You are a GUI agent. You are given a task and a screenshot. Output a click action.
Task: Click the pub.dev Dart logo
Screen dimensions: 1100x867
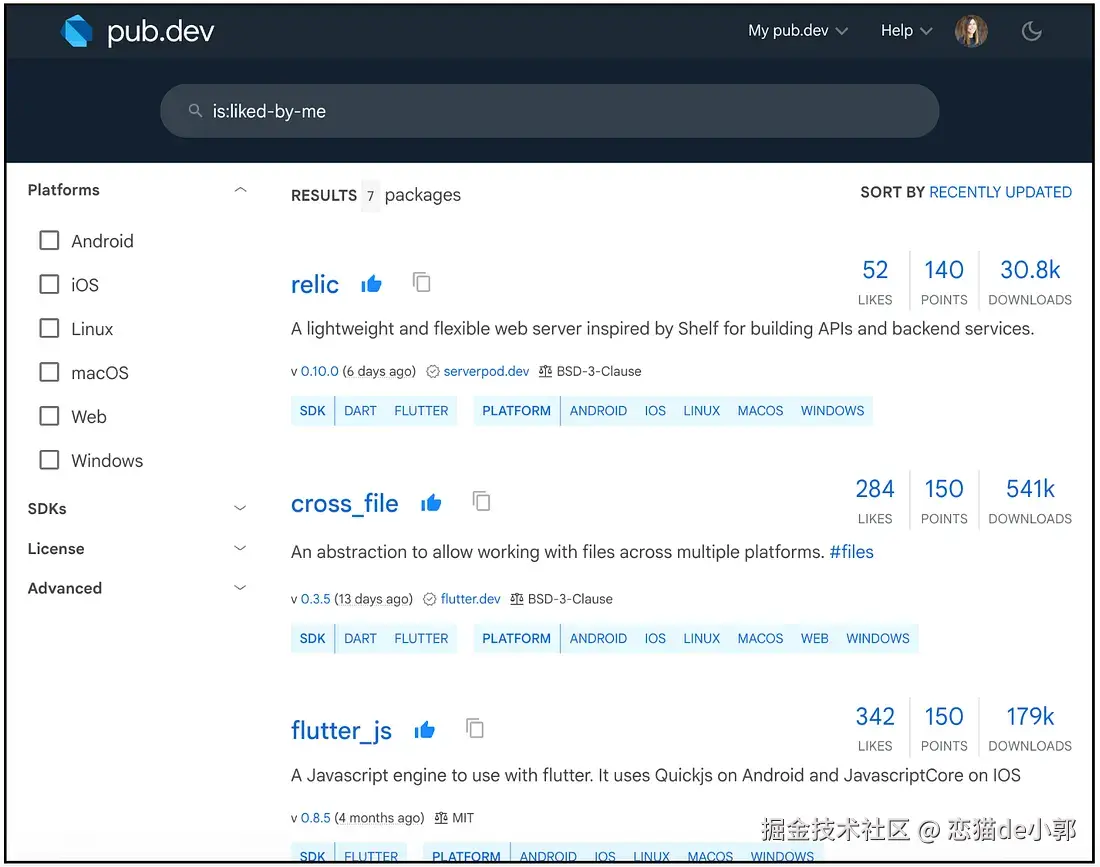click(77, 31)
